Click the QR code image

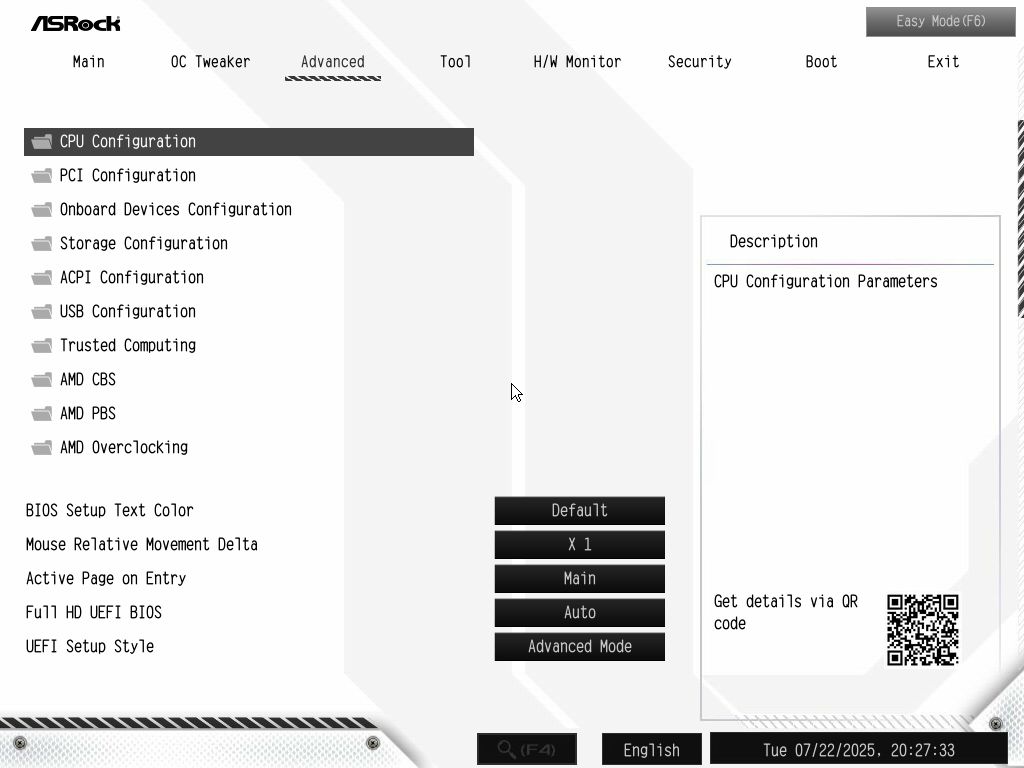922,630
